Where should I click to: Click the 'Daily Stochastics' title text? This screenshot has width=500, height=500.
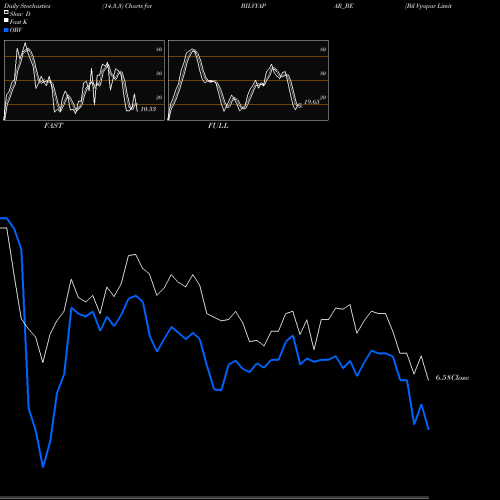click(27, 6)
